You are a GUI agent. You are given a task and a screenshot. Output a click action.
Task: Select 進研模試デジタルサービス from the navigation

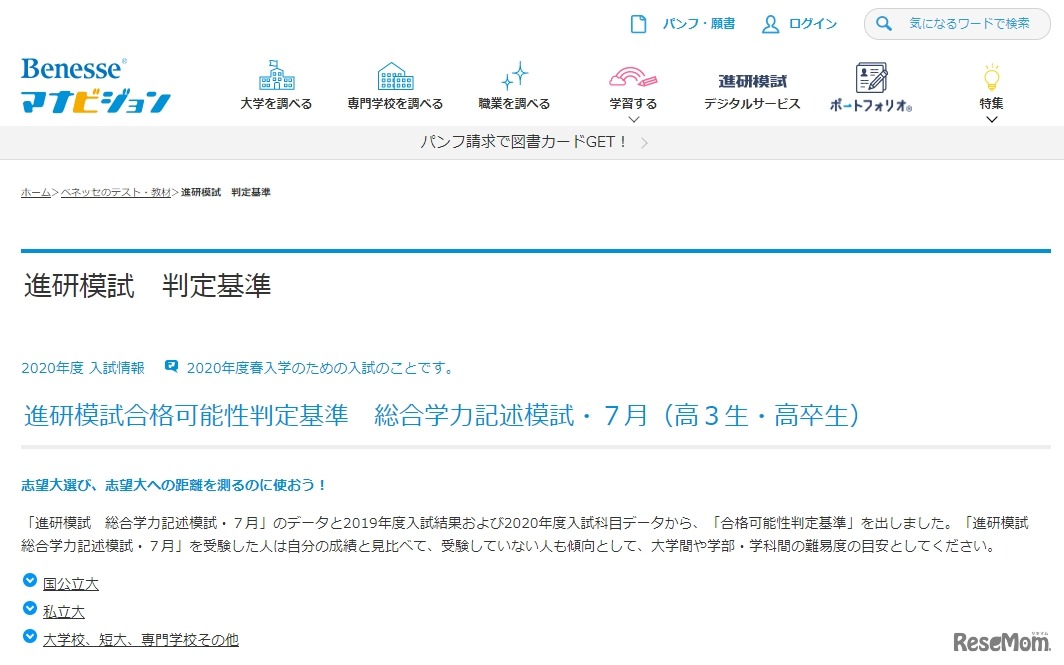tap(751, 90)
